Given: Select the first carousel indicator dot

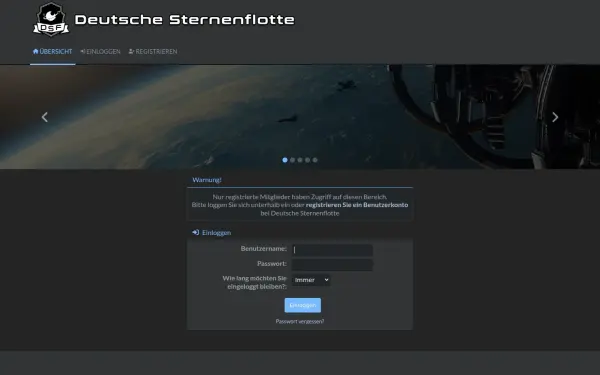Looking at the screenshot, I should pyautogui.click(x=285, y=160).
